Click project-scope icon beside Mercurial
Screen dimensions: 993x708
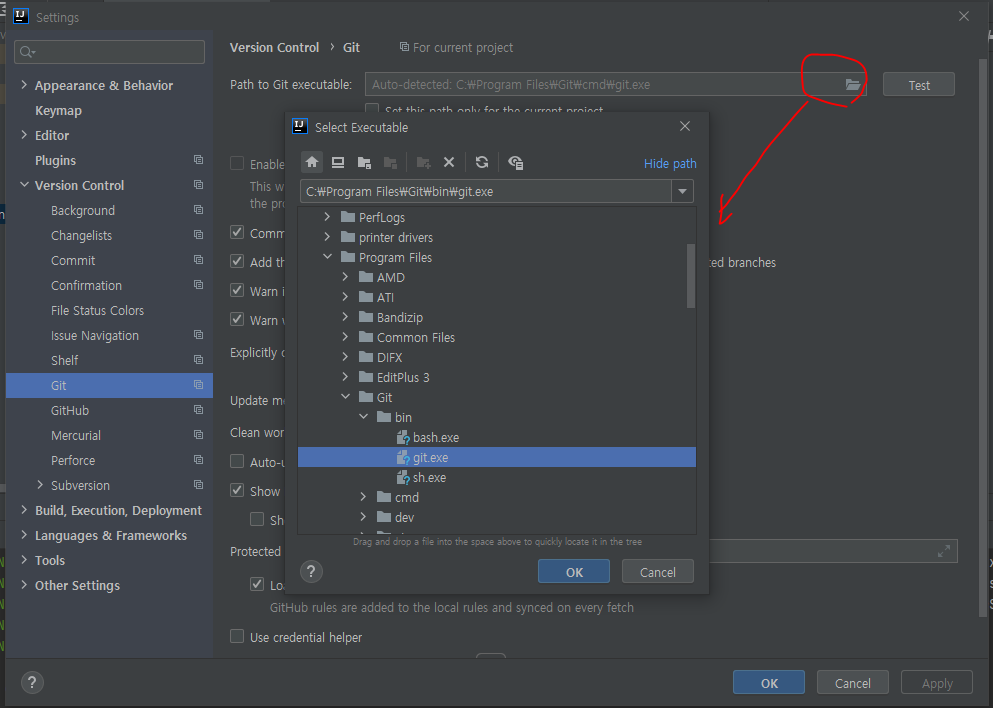tap(198, 435)
